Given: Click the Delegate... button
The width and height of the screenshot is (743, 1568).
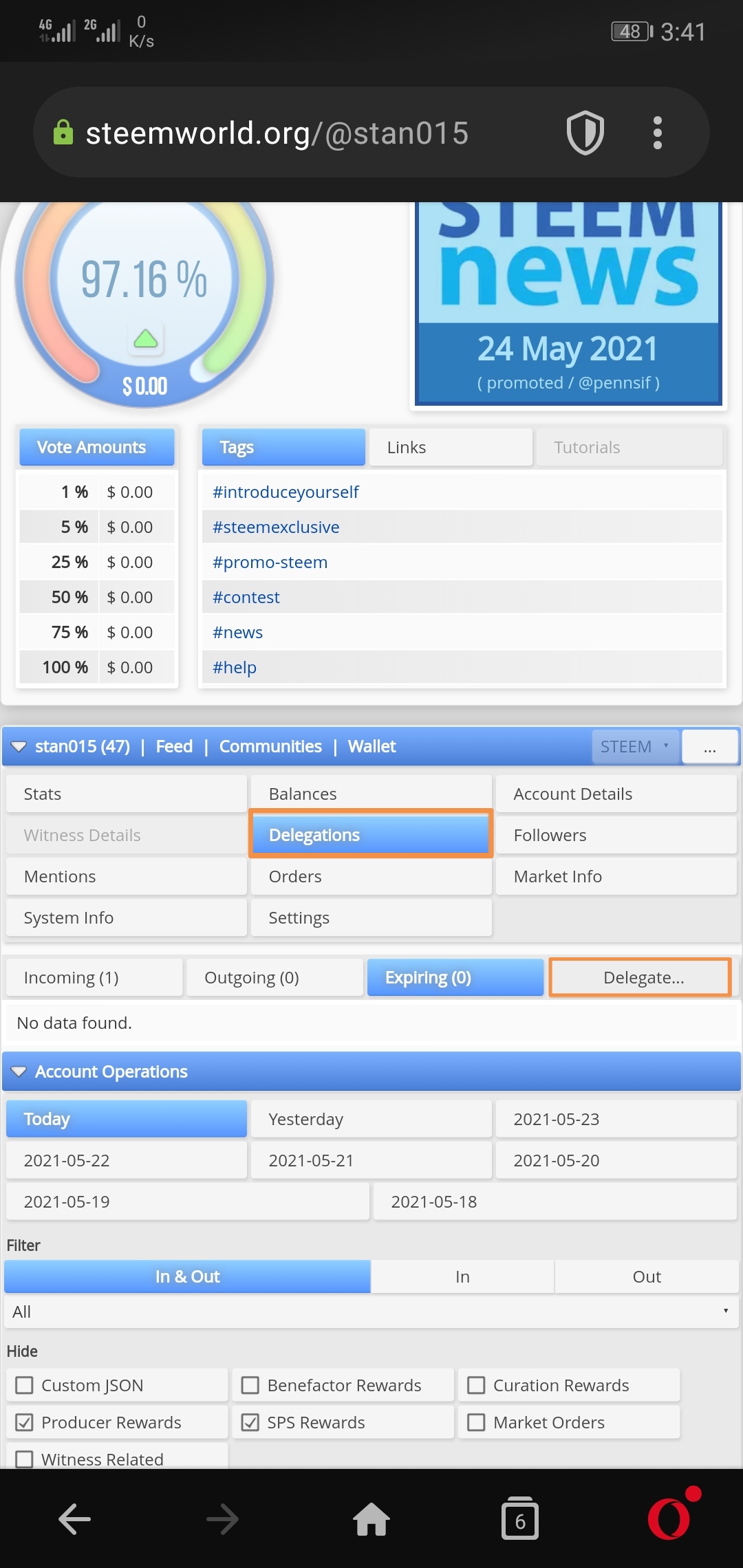Looking at the screenshot, I should point(640,977).
